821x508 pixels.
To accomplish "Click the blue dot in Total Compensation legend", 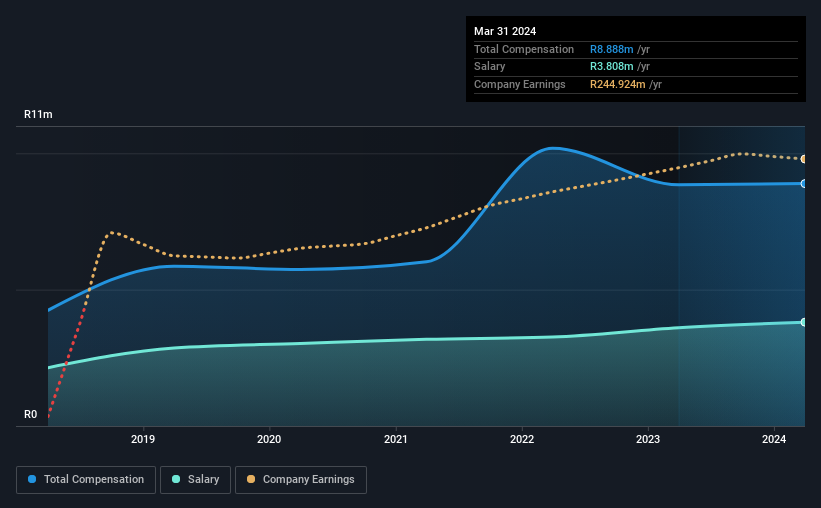I will point(32,479).
